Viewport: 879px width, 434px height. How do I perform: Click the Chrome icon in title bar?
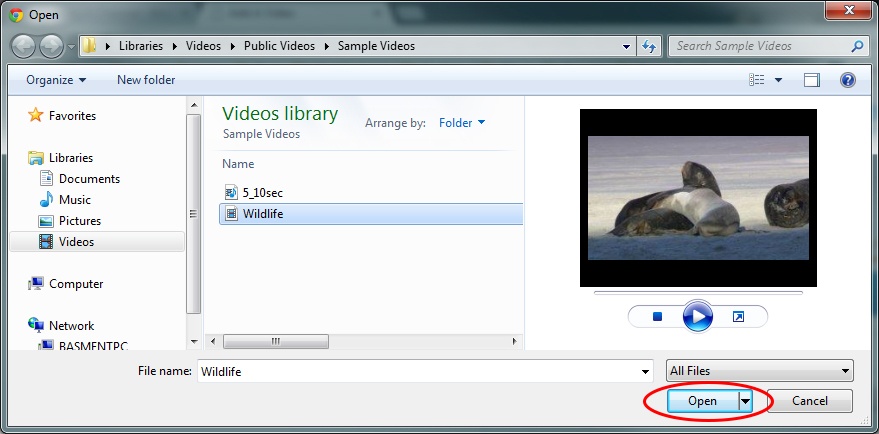(x=16, y=15)
